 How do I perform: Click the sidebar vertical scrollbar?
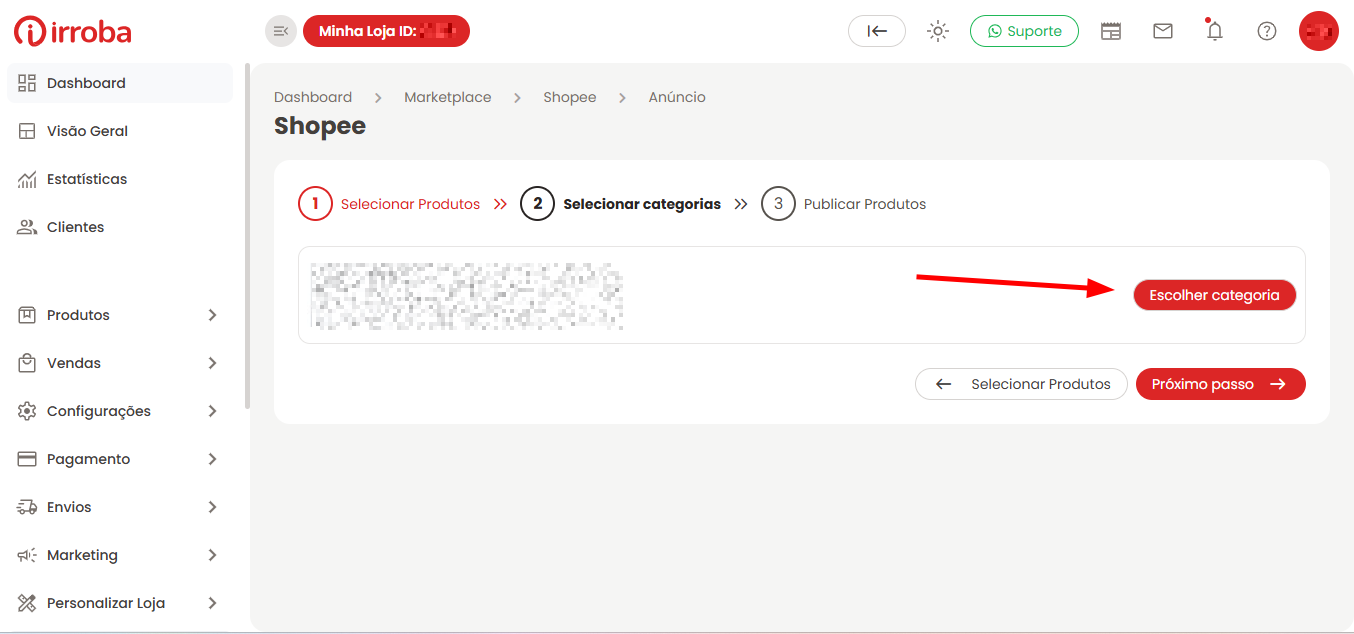tap(246, 235)
